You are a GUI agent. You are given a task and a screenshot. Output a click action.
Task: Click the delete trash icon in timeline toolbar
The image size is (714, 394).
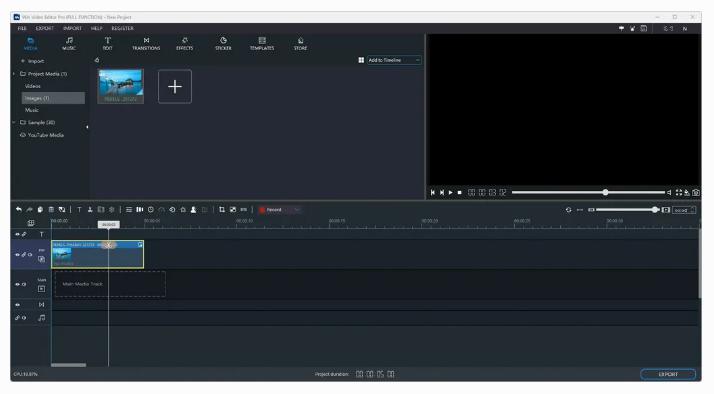tap(51, 210)
